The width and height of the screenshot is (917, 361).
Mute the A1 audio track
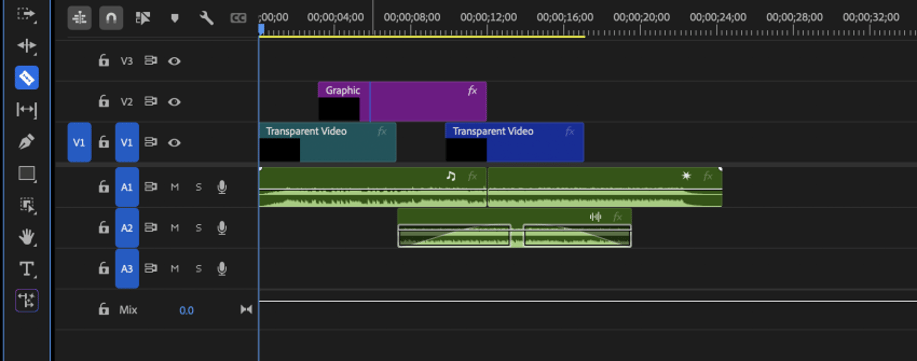click(x=174, y=187)
